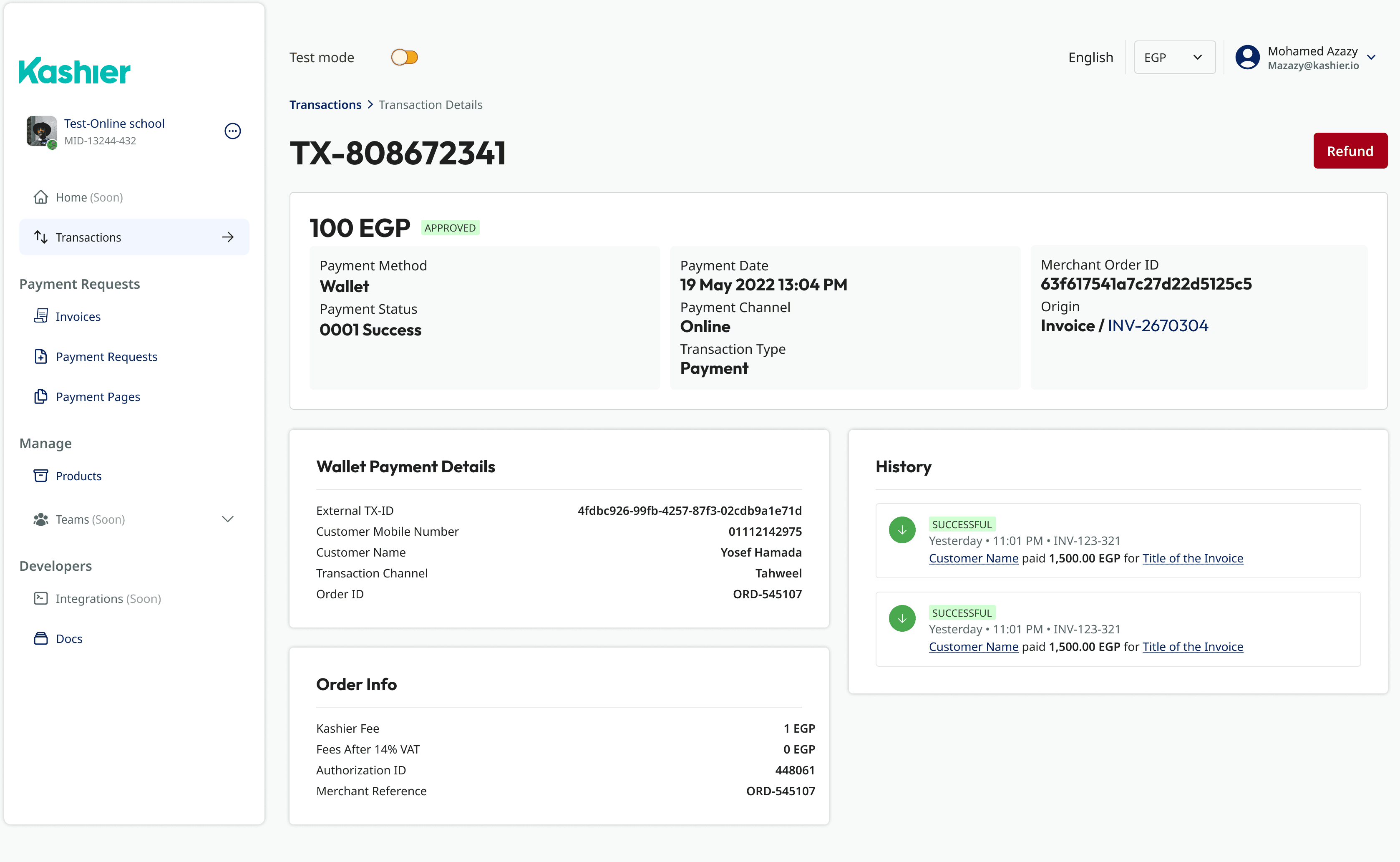Click the Products box icon

40,476
